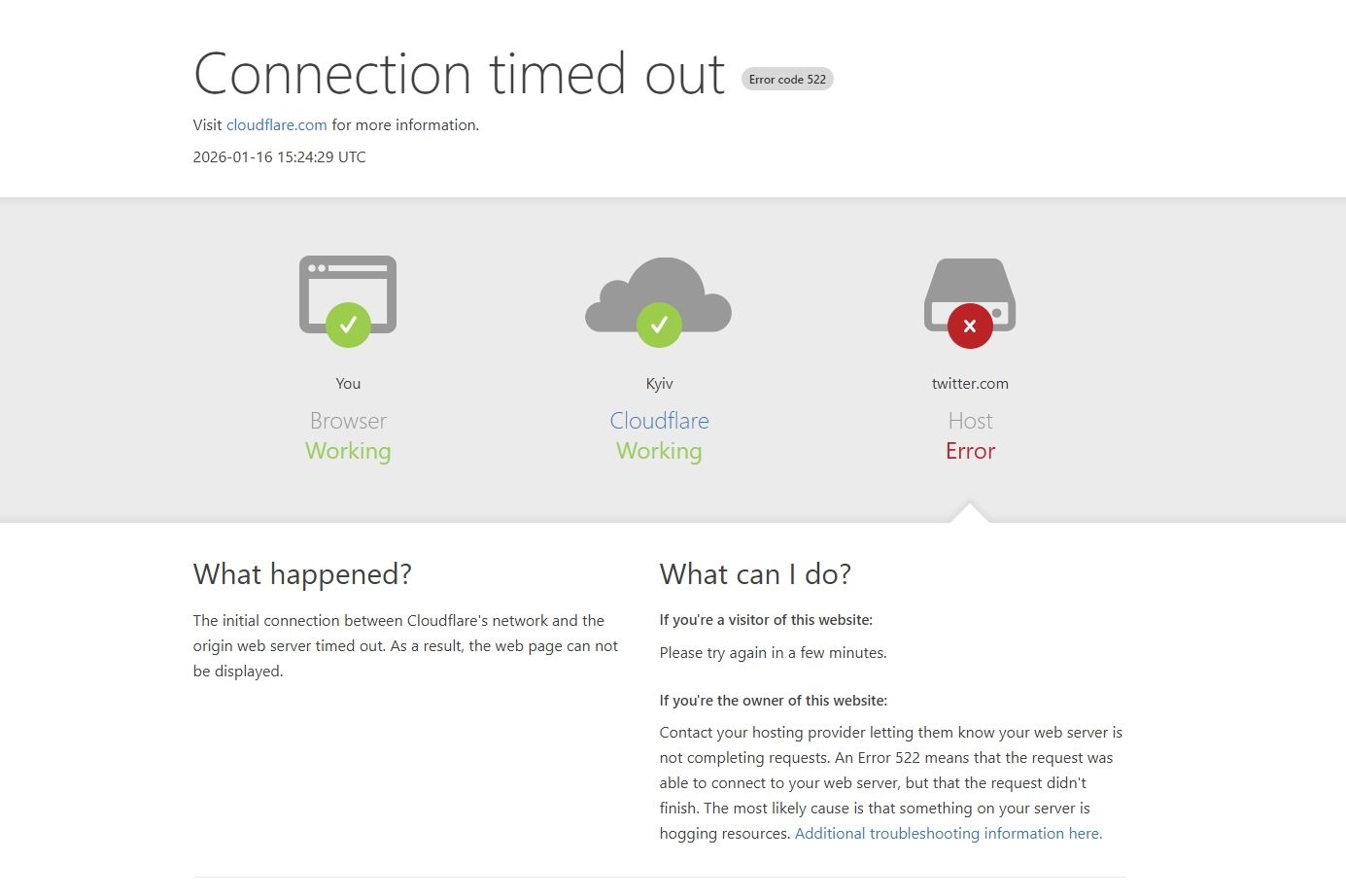Click the timestamp 2026-01-16 15:24:29 UTC
This screenshot has height=896, width=1346.
[x=279, y=157]
